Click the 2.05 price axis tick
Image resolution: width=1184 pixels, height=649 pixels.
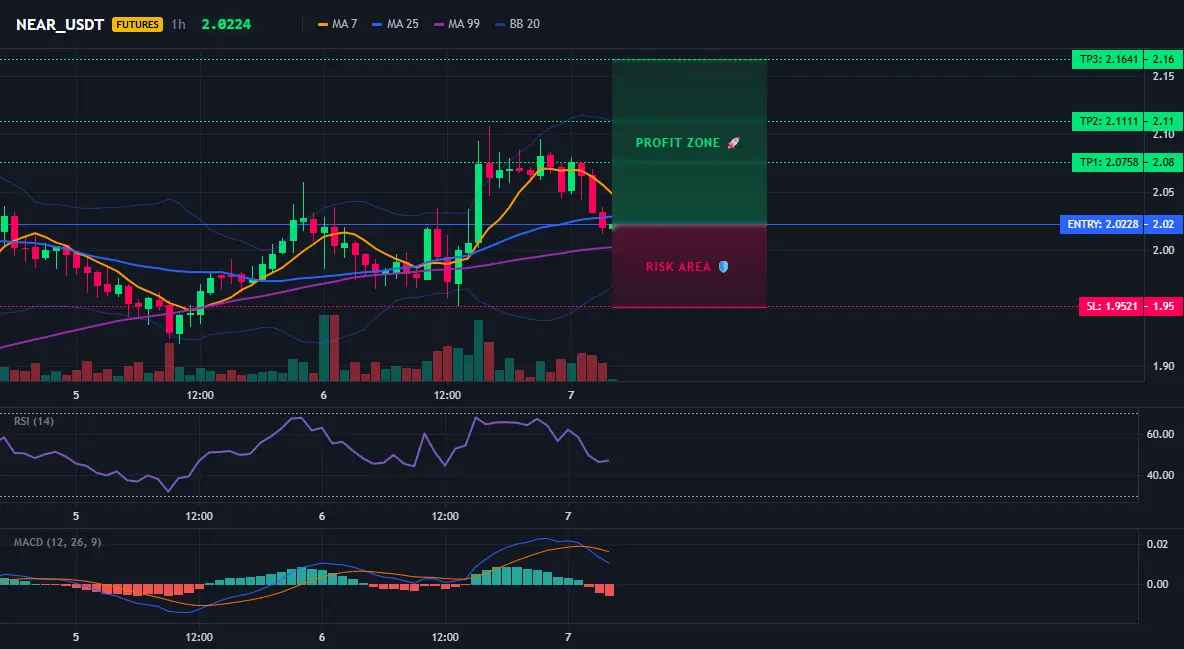click(x=1164, y=193)
